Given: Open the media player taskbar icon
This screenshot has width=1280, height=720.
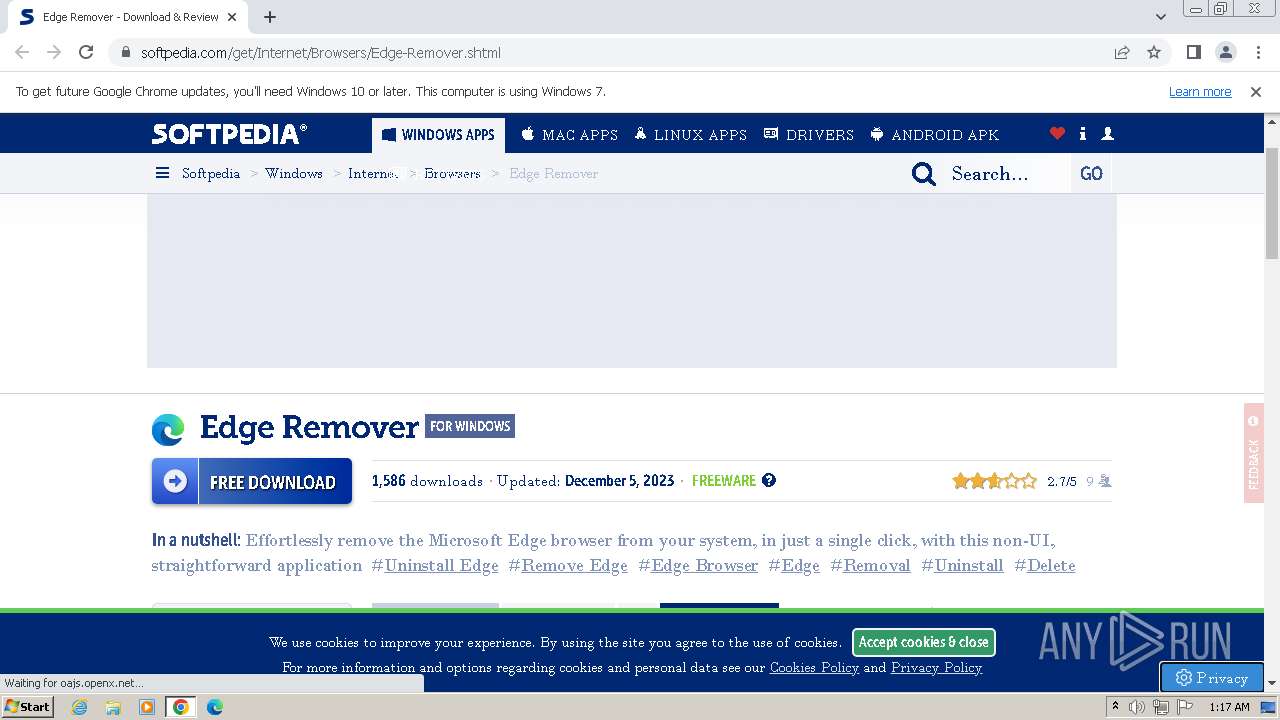Looking at the screenshot, I should click(147, 707).
